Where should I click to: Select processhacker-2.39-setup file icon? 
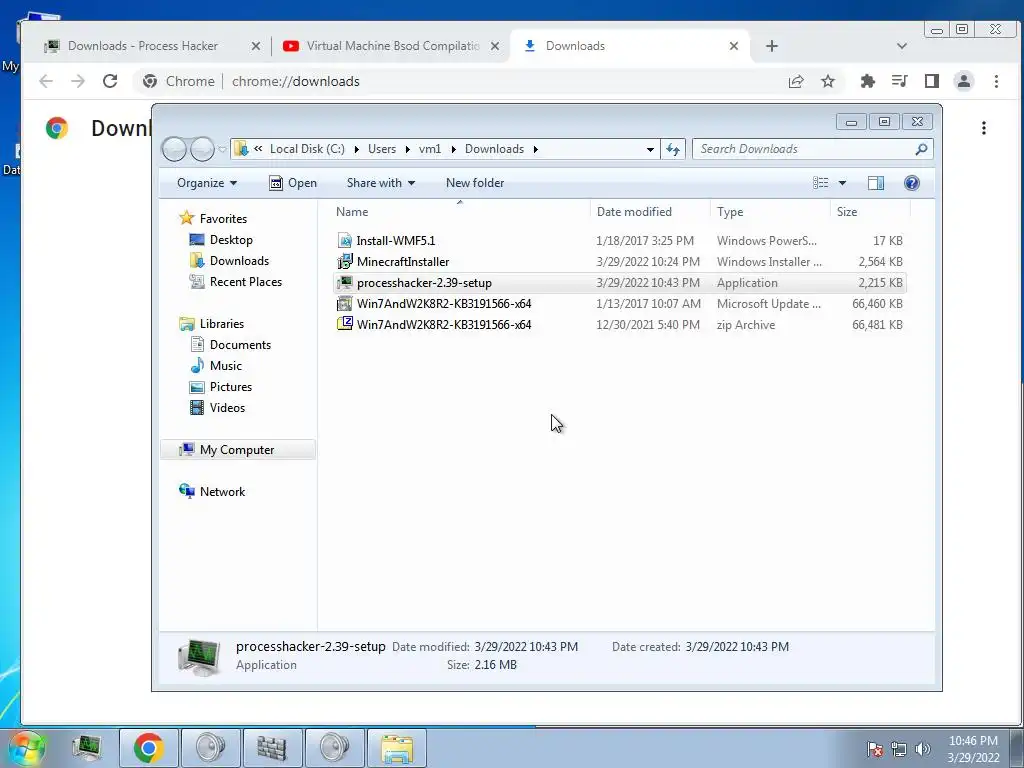[344, 283]
